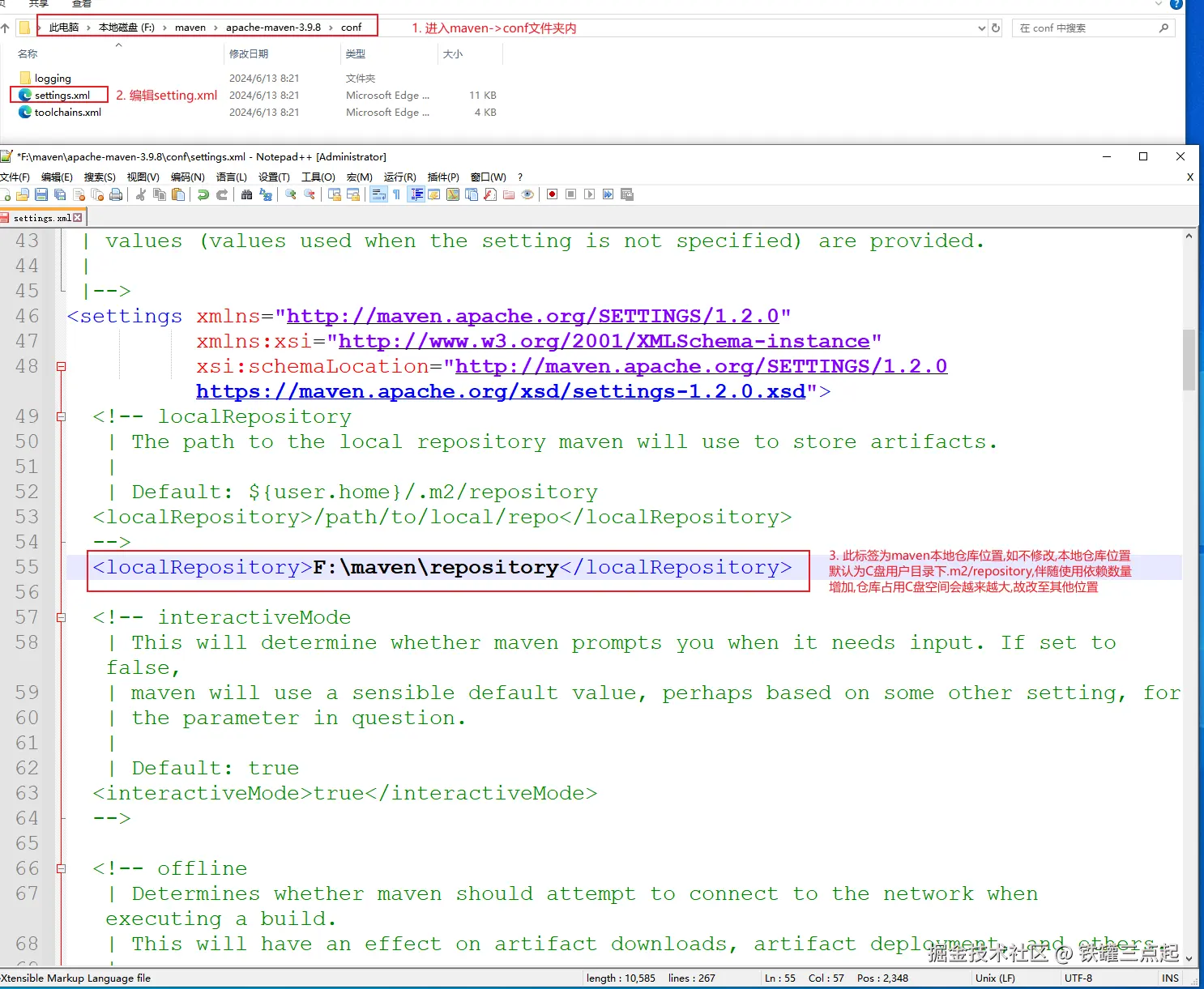
Task: Toggle synchronize horizontal scrolling button
Action: (x=352, y=194)
